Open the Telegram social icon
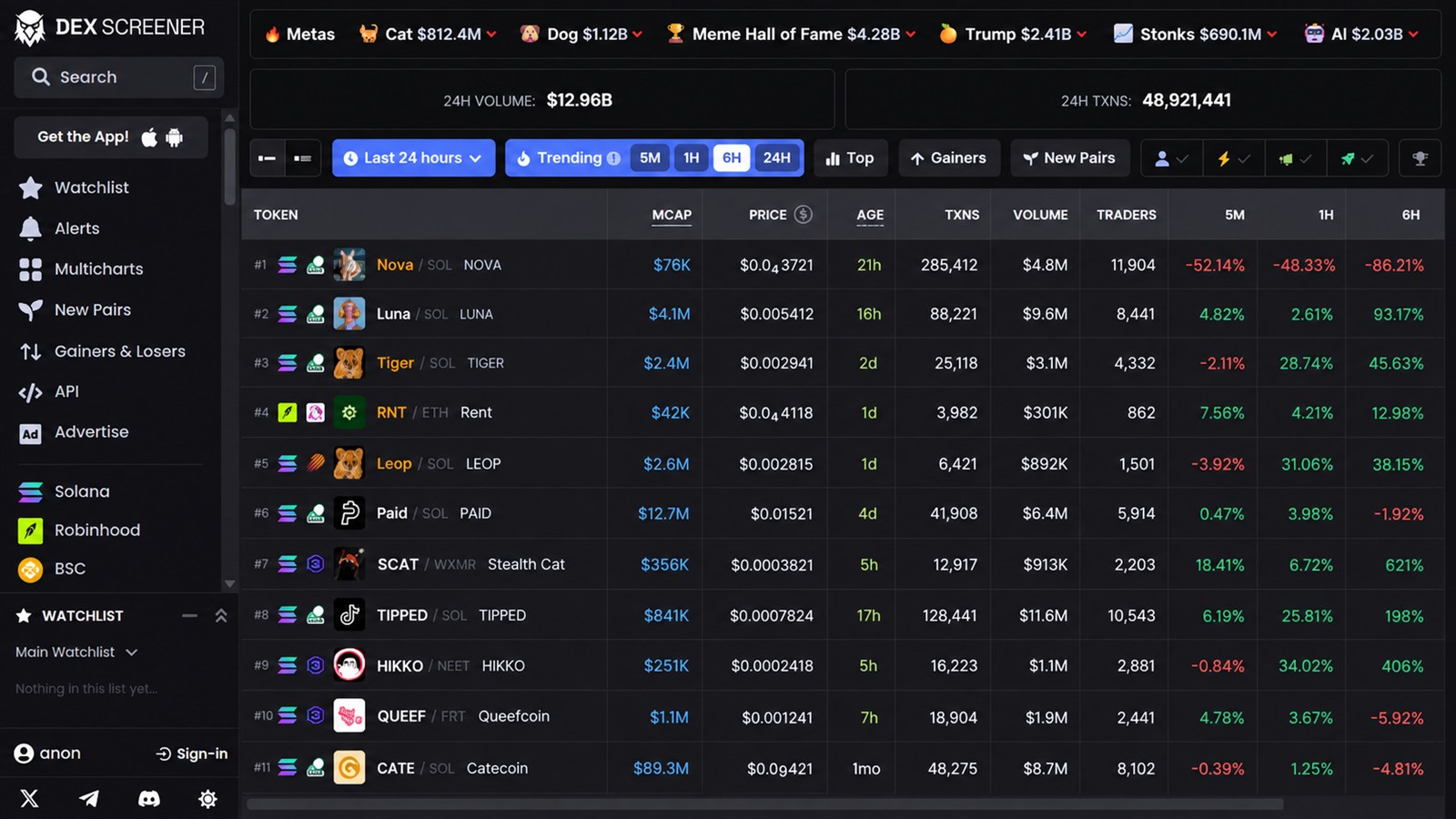The height and width of the screenshot is (819, 1456). click(89, 799)
